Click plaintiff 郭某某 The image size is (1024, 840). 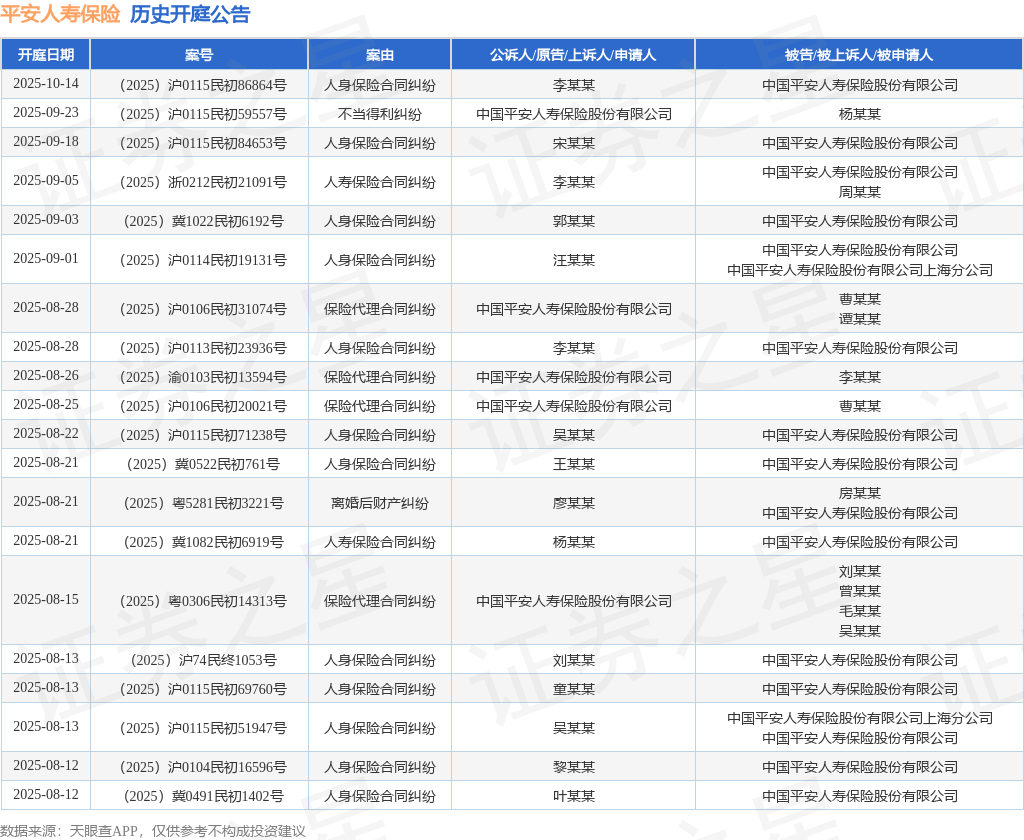pos(573,221)
